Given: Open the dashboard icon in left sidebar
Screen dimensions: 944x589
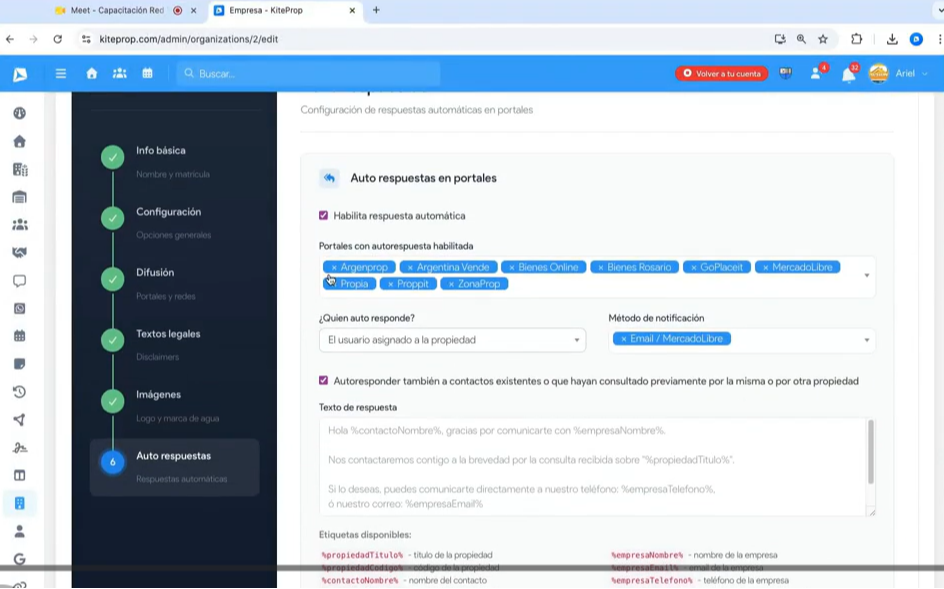Looking at the screenshot, I should 19,113.
